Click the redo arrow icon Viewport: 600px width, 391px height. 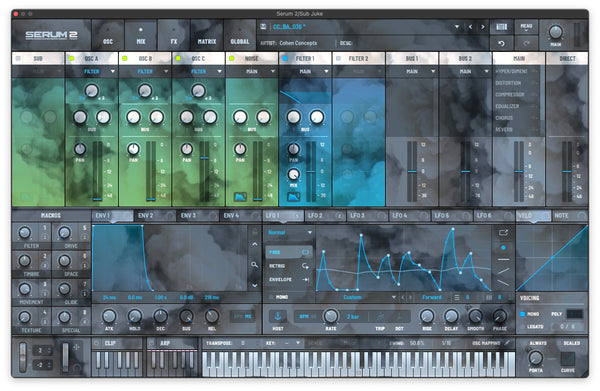(526, 43)
